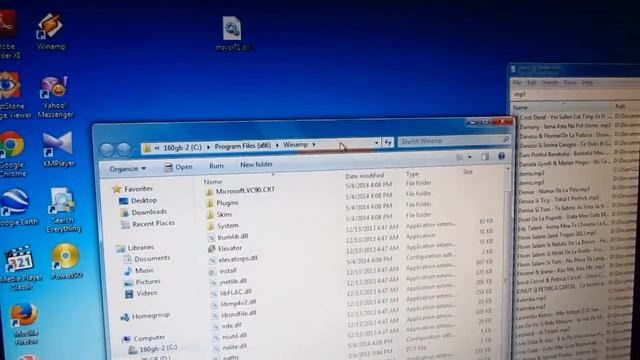Viewport: 640px width, 360px height.
Task: Open Edit menu in Everything window
Action: [531, 83]
